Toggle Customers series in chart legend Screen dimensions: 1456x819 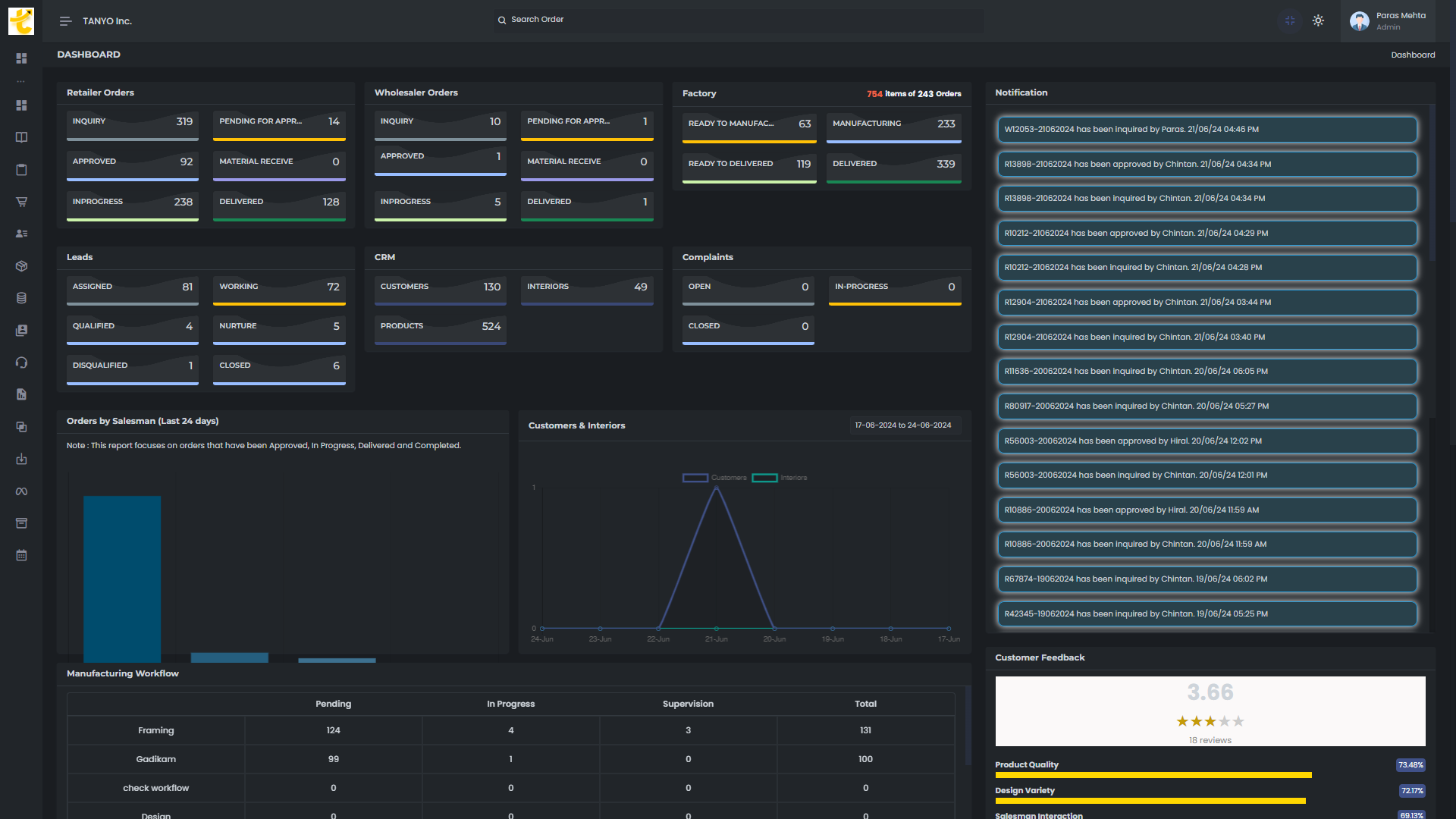714,478
